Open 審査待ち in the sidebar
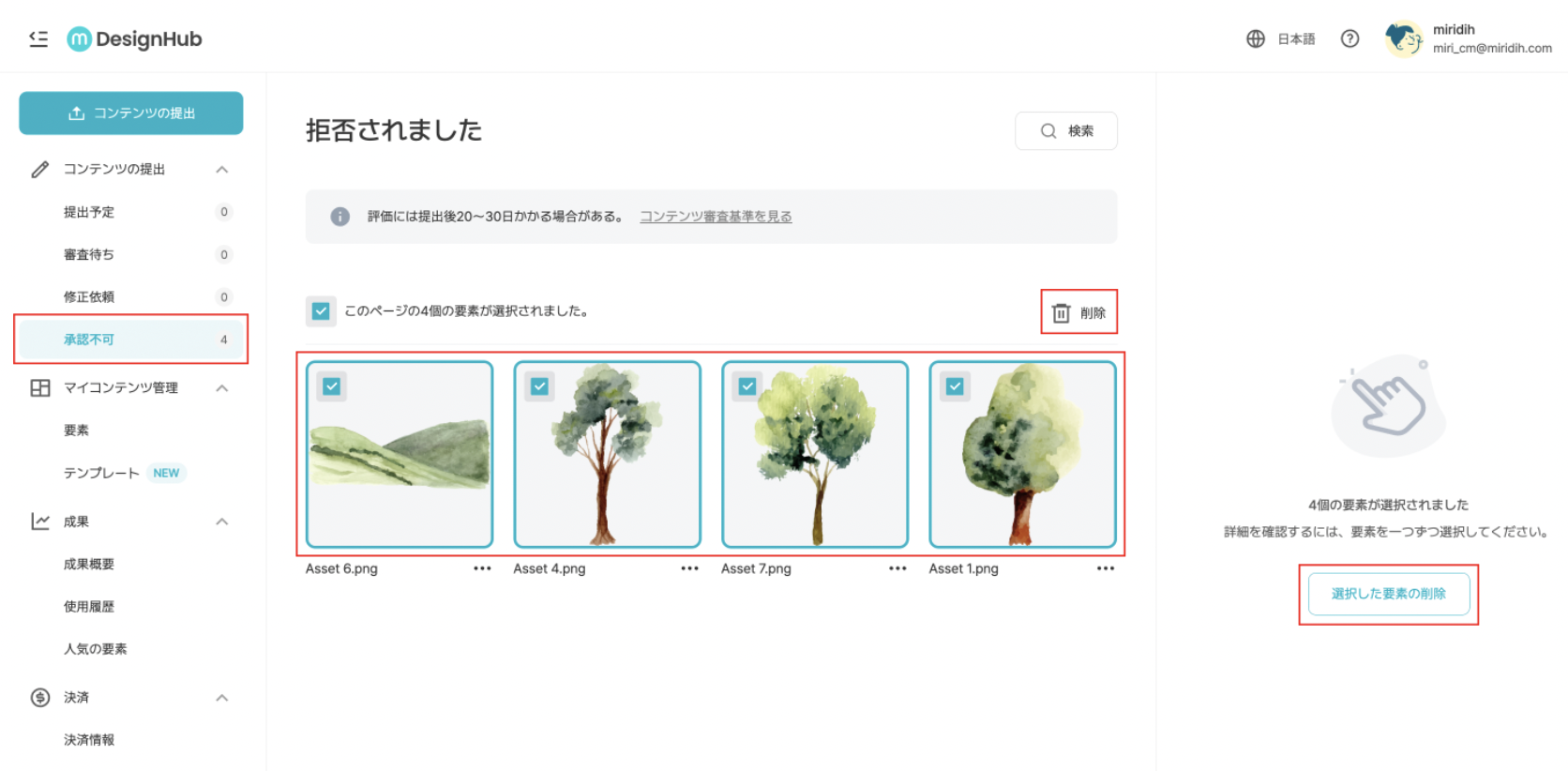The width and height of the screenshot is (1568, 771). click(x=89, y=254)
